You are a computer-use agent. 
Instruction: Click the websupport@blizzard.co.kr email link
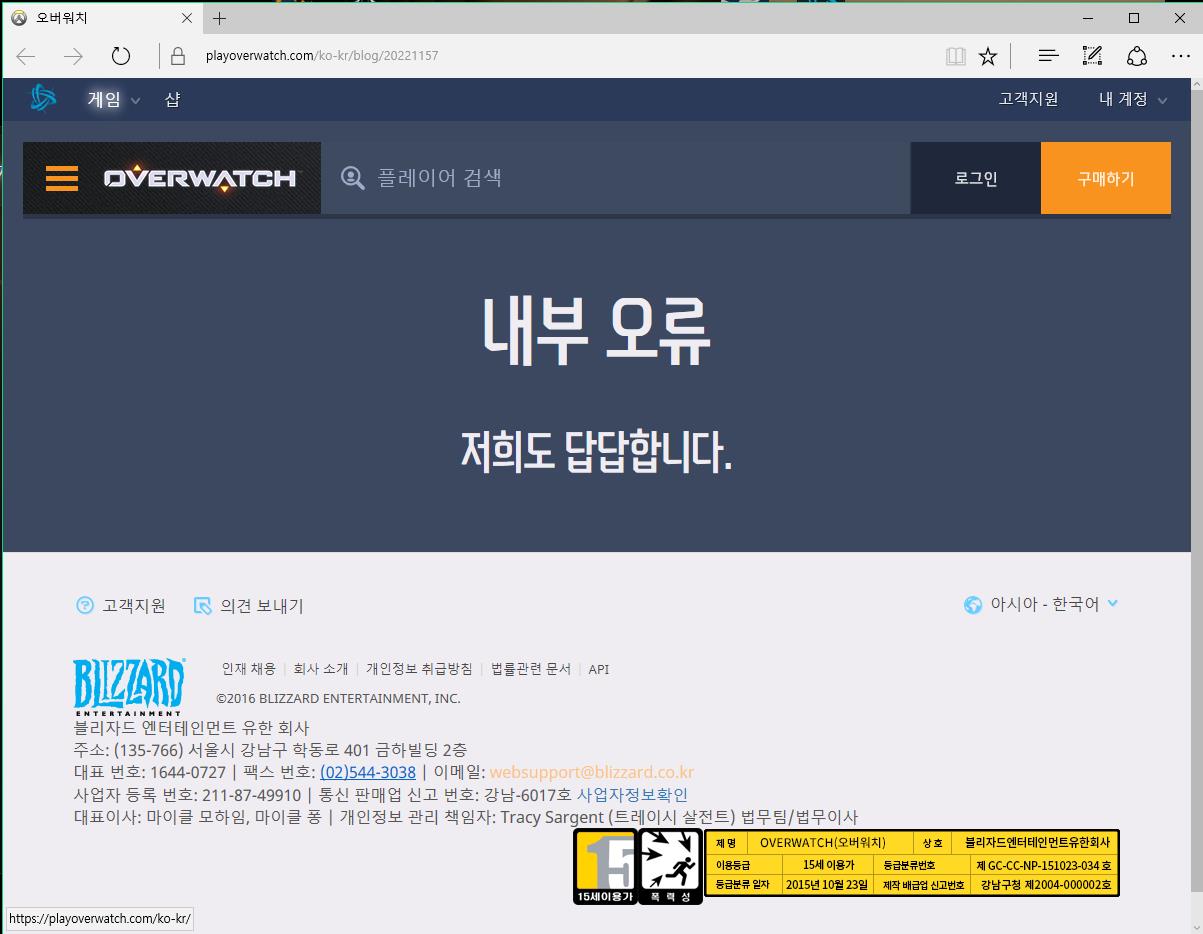click(591, 772)
